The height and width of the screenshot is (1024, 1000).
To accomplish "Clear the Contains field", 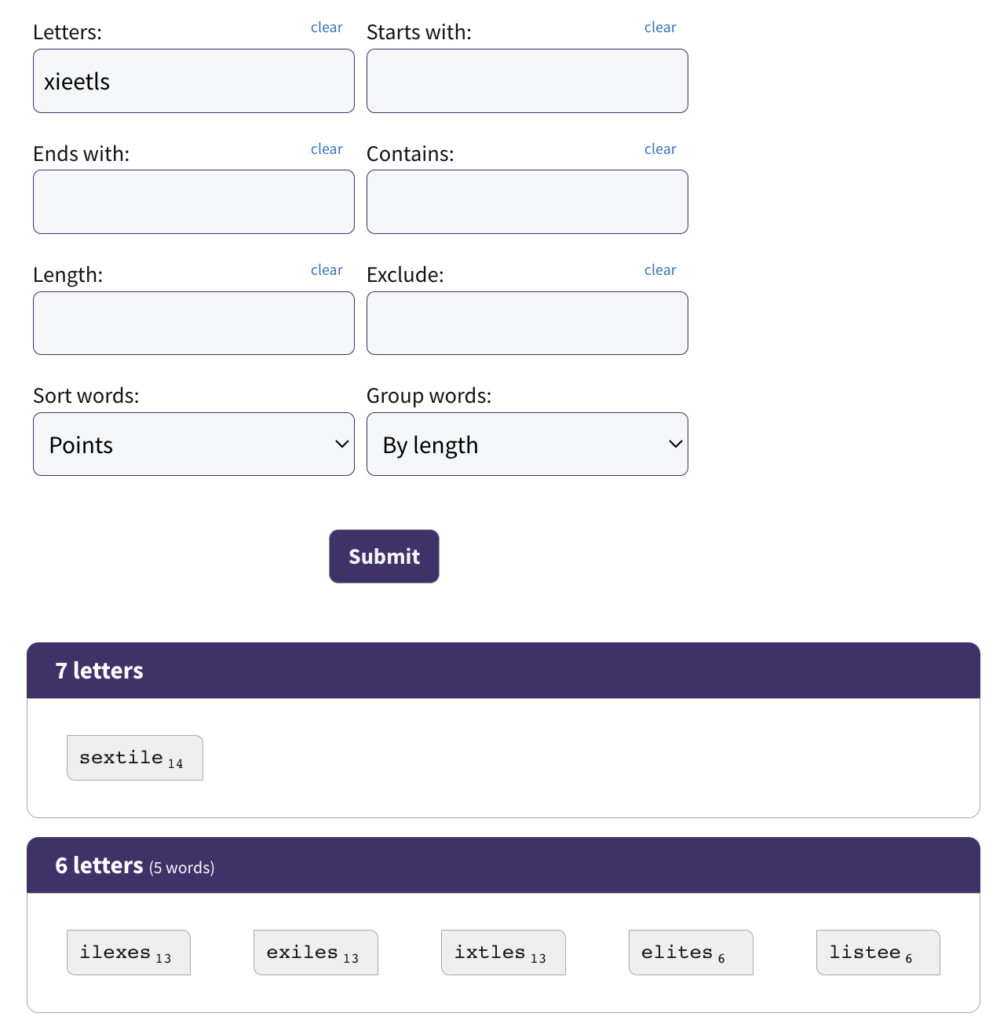I will [660, 149].
